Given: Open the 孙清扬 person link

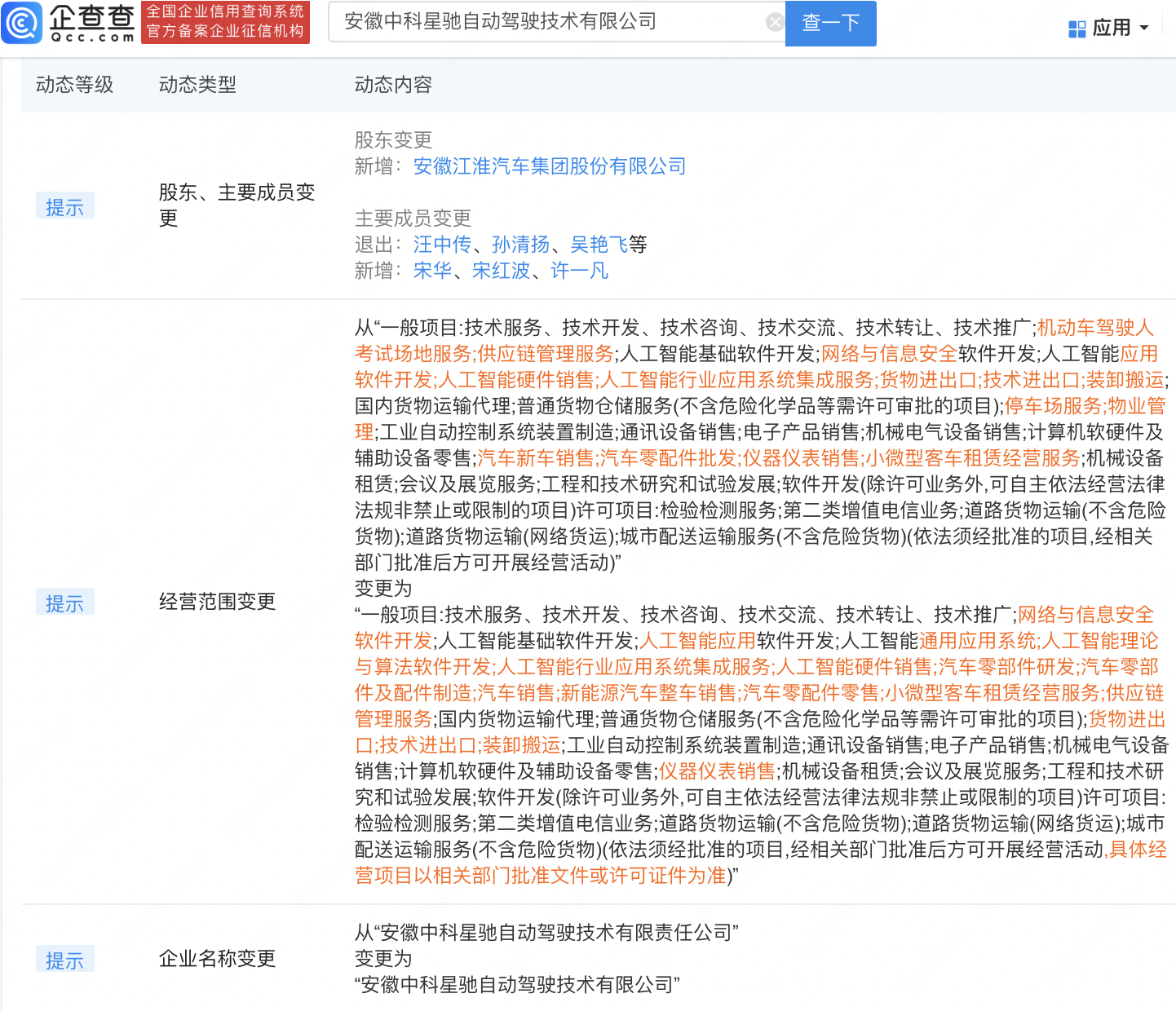Looking at the screenshot, I should [x=520, y=245].
